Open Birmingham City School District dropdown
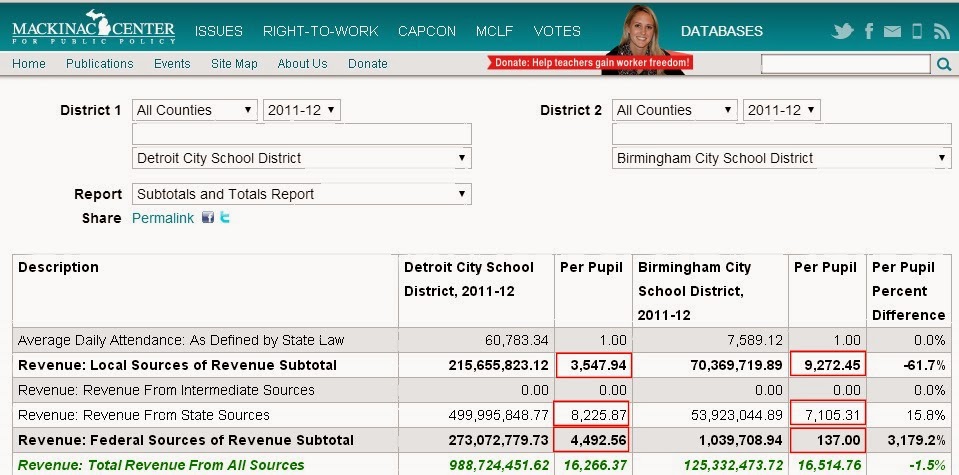 tap(782, 158)
